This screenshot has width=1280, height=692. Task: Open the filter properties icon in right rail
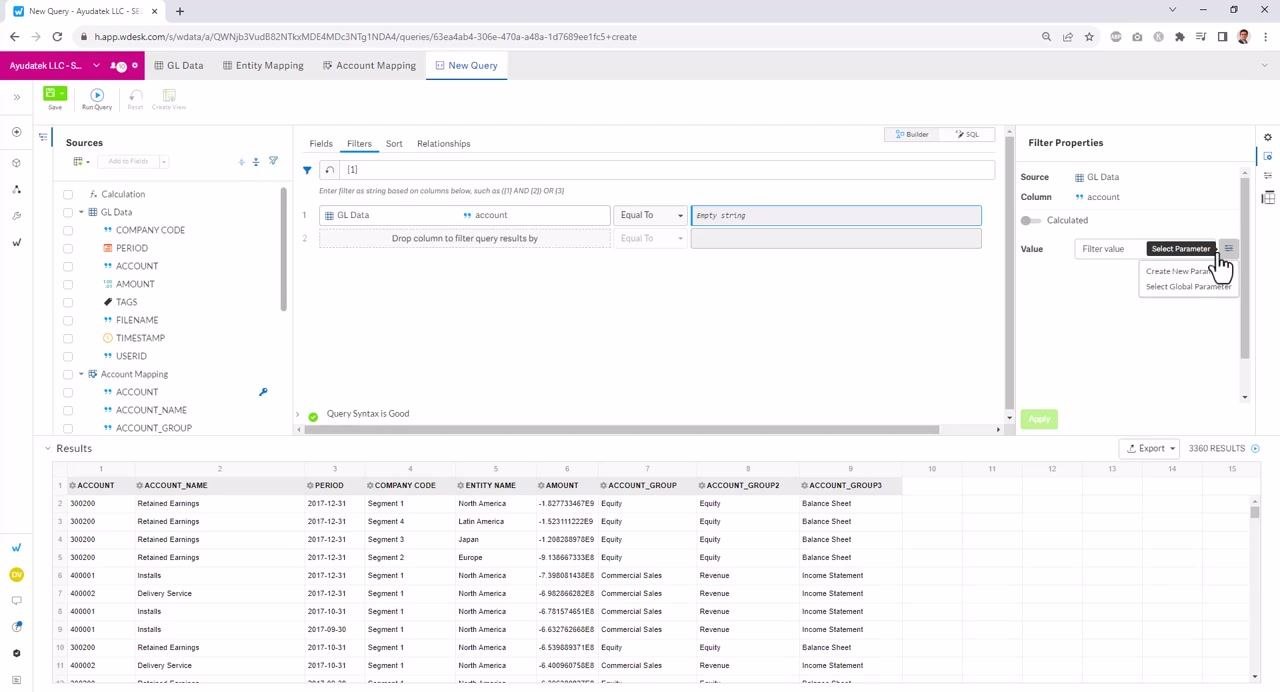tap(1268, 156)
